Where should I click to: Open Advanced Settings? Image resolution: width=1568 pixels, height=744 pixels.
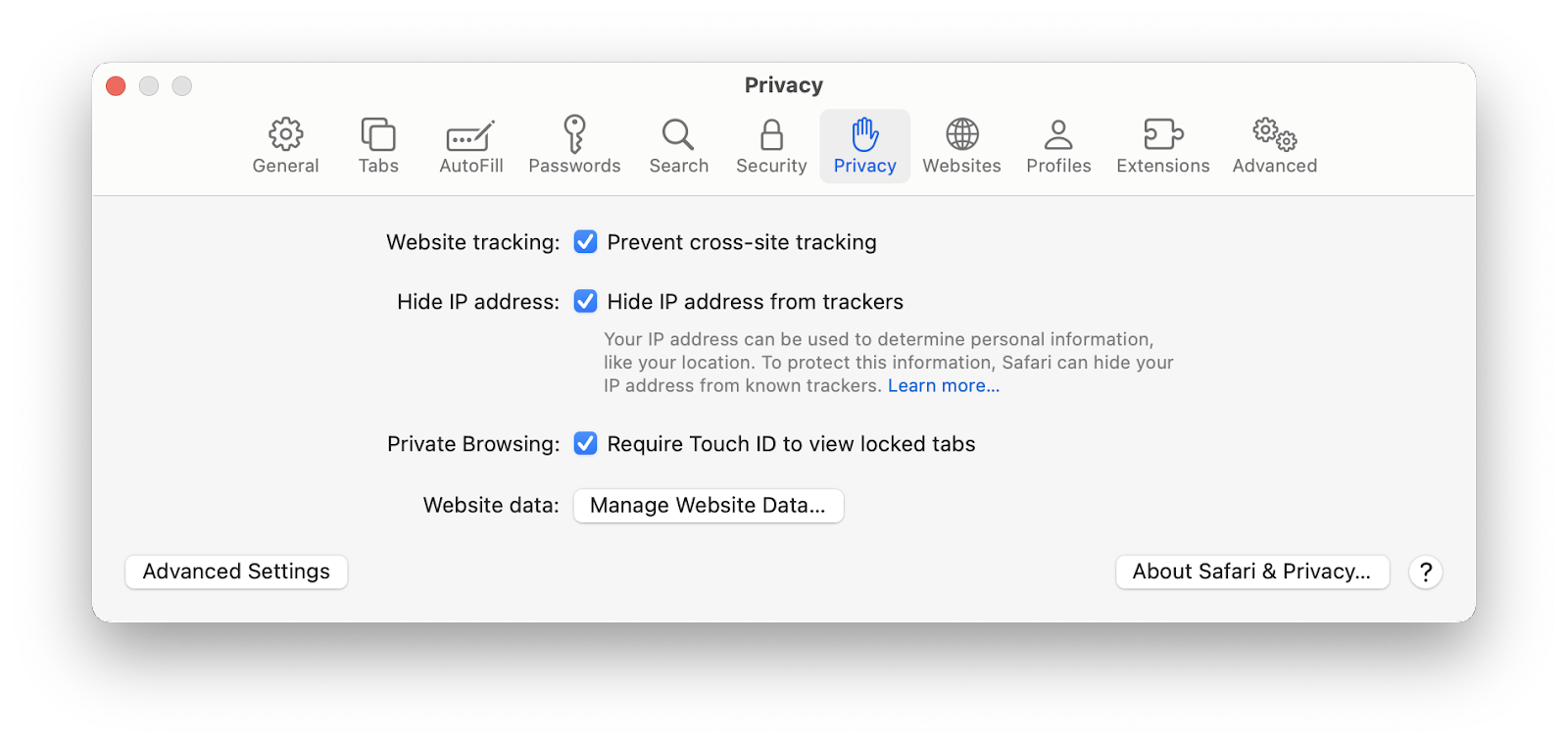tap(235, 571)
